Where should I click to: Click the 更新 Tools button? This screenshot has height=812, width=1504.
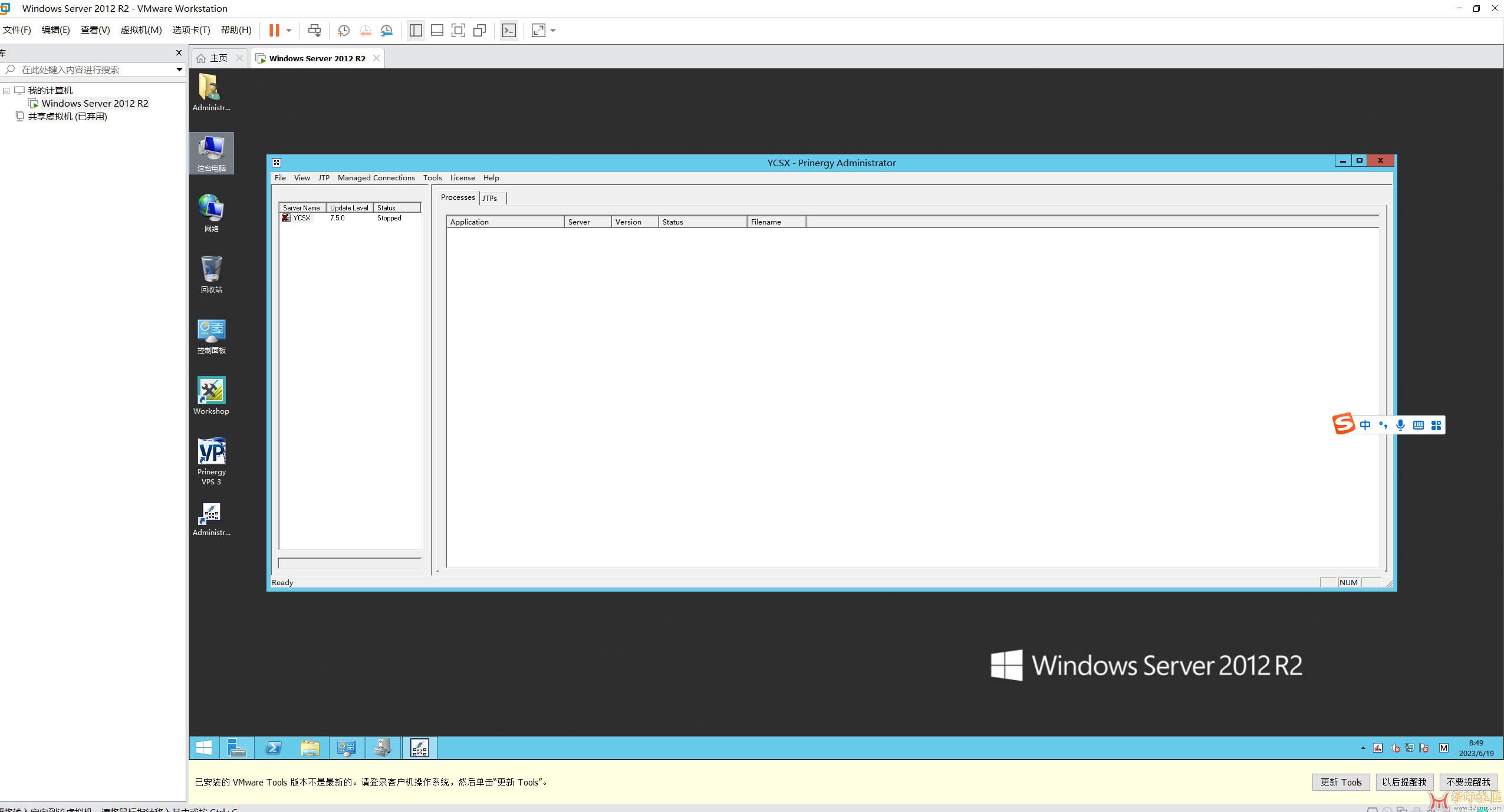1341,782
